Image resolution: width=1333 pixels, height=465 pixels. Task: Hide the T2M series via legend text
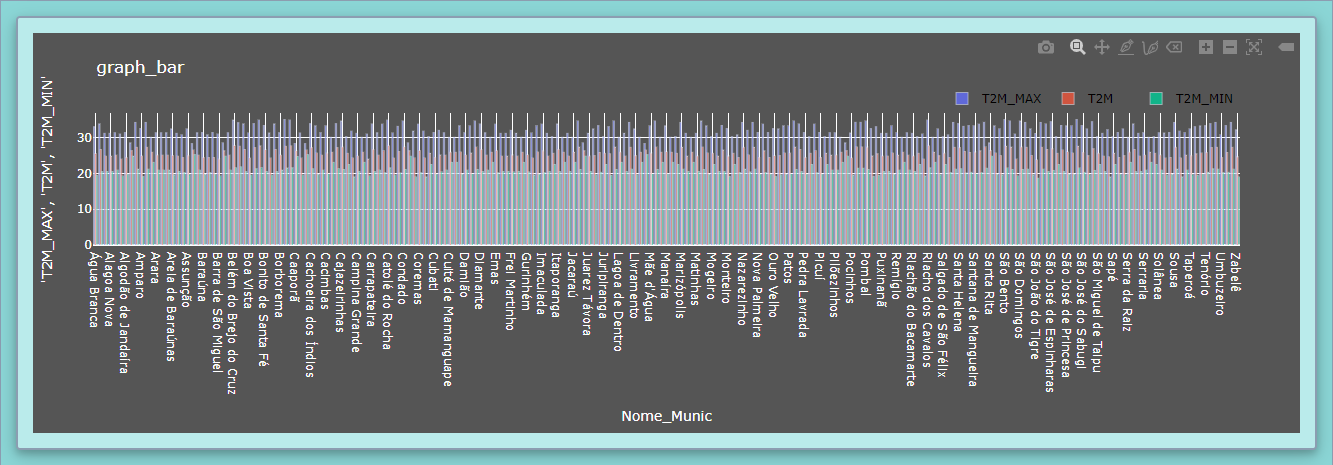(1100, 98)
